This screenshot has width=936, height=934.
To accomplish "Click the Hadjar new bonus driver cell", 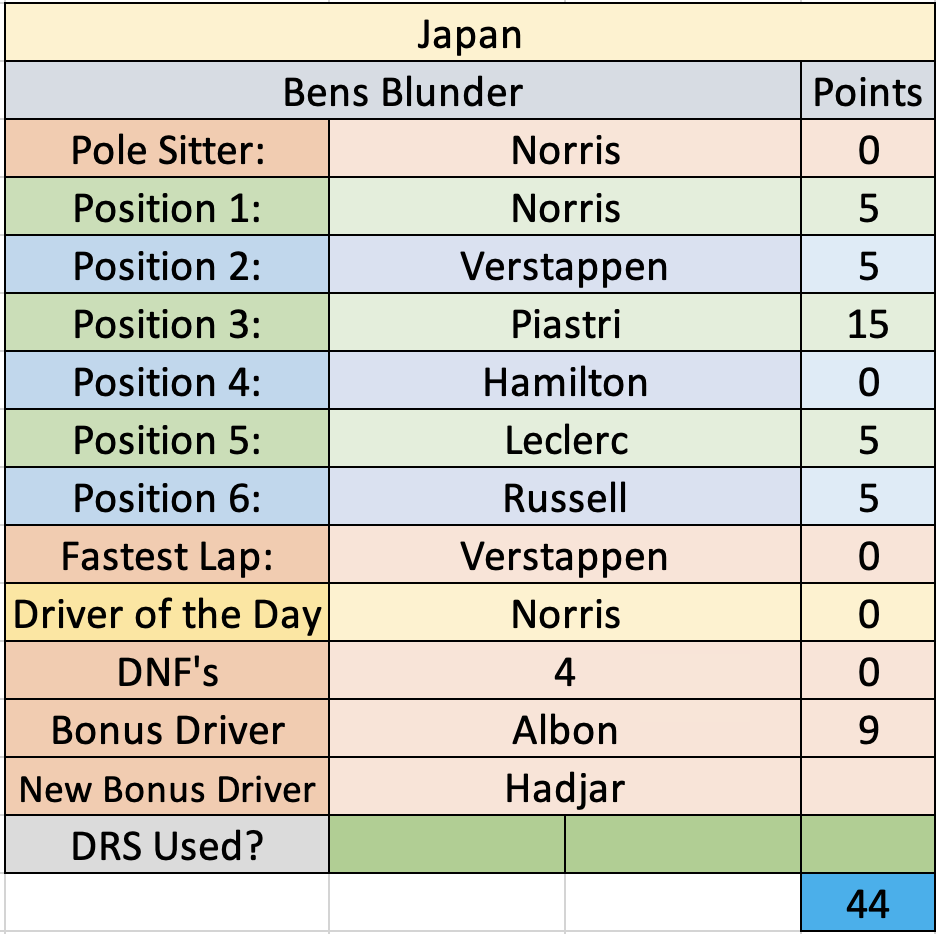I will coord(565,786).
